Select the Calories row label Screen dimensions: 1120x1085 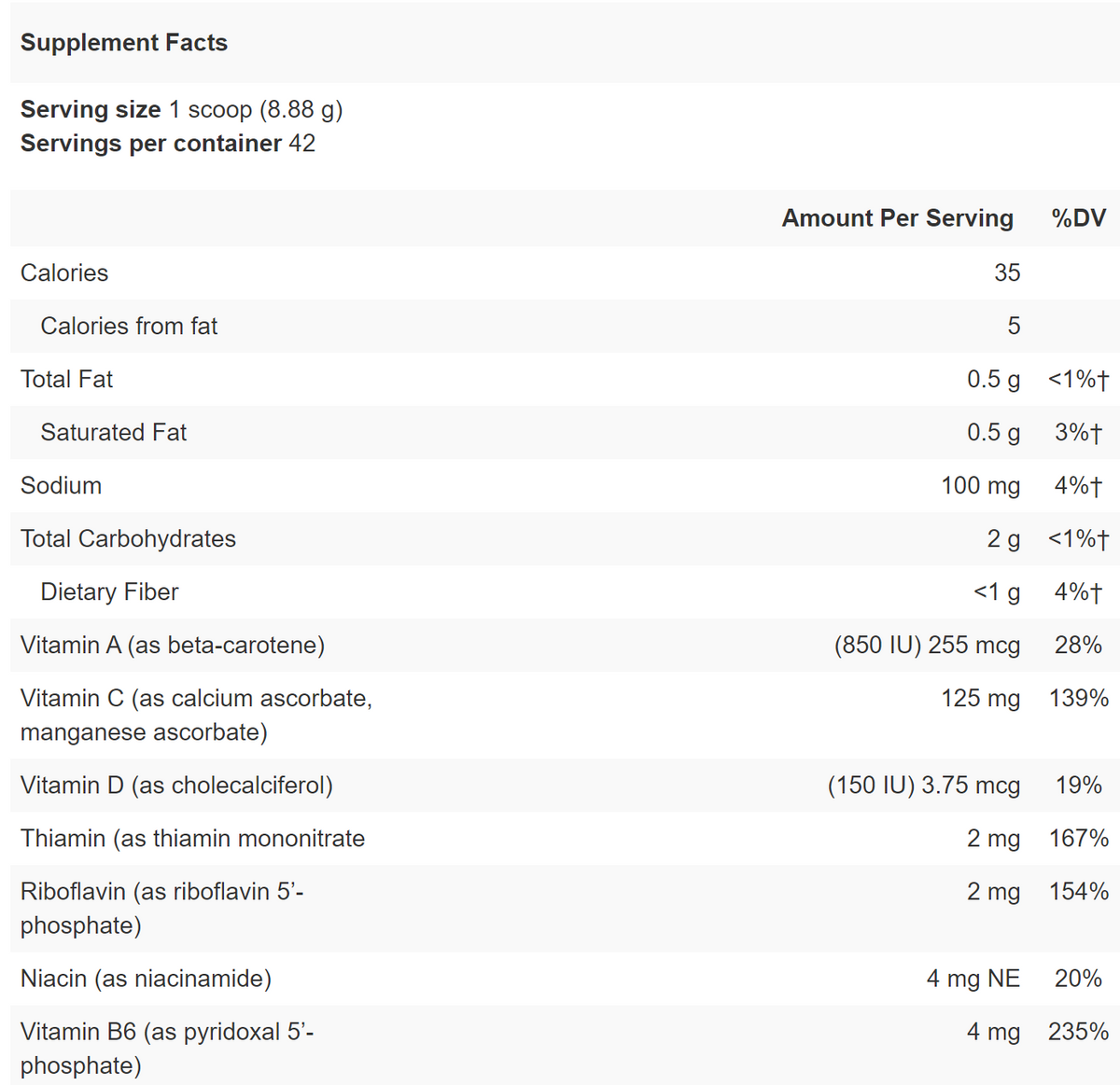[64, 273]
